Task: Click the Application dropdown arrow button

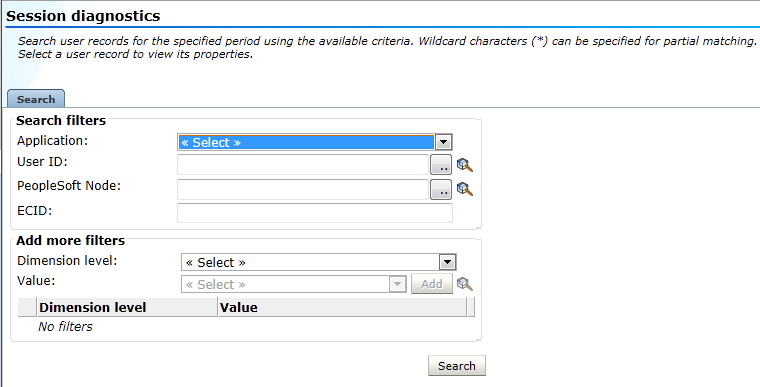Action: click(443, 142)
